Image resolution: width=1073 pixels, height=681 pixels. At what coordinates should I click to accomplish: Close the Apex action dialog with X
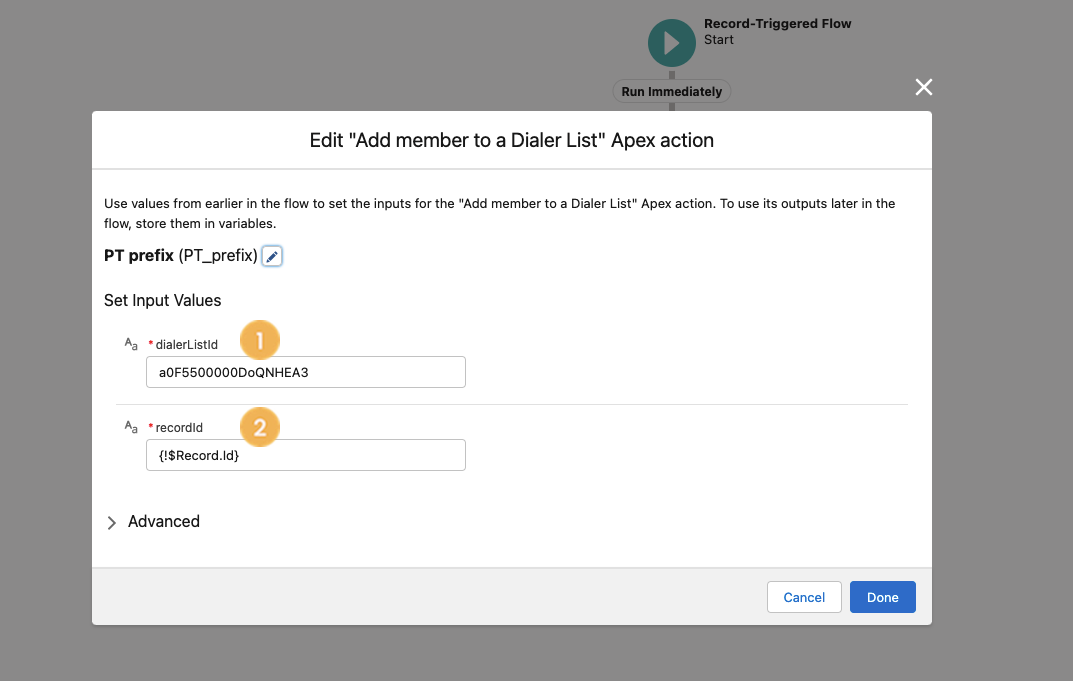point(924,87)
